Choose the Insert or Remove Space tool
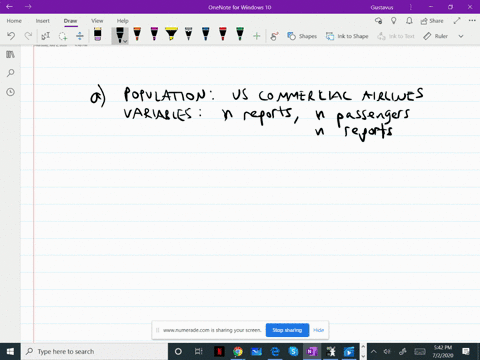480x360 pixels. click(x=80, y=36)
